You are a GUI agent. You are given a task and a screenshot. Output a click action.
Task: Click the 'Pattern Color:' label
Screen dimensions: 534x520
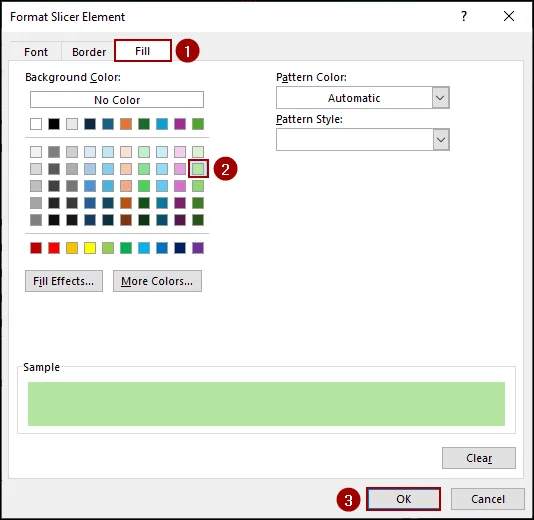point(311,77)
